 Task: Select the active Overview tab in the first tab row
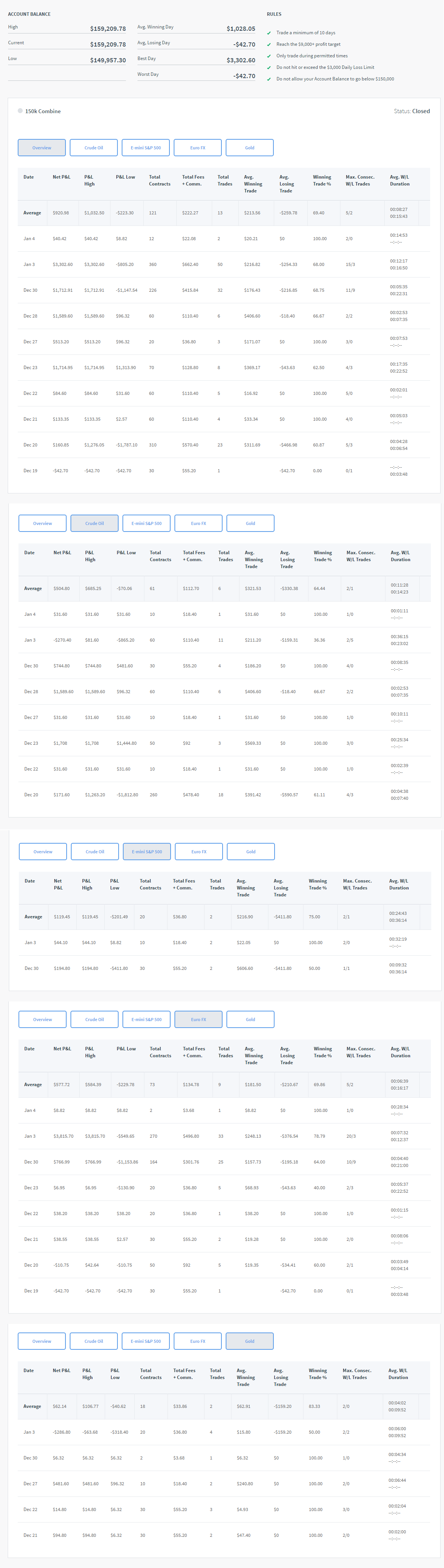tap(42, 148)
